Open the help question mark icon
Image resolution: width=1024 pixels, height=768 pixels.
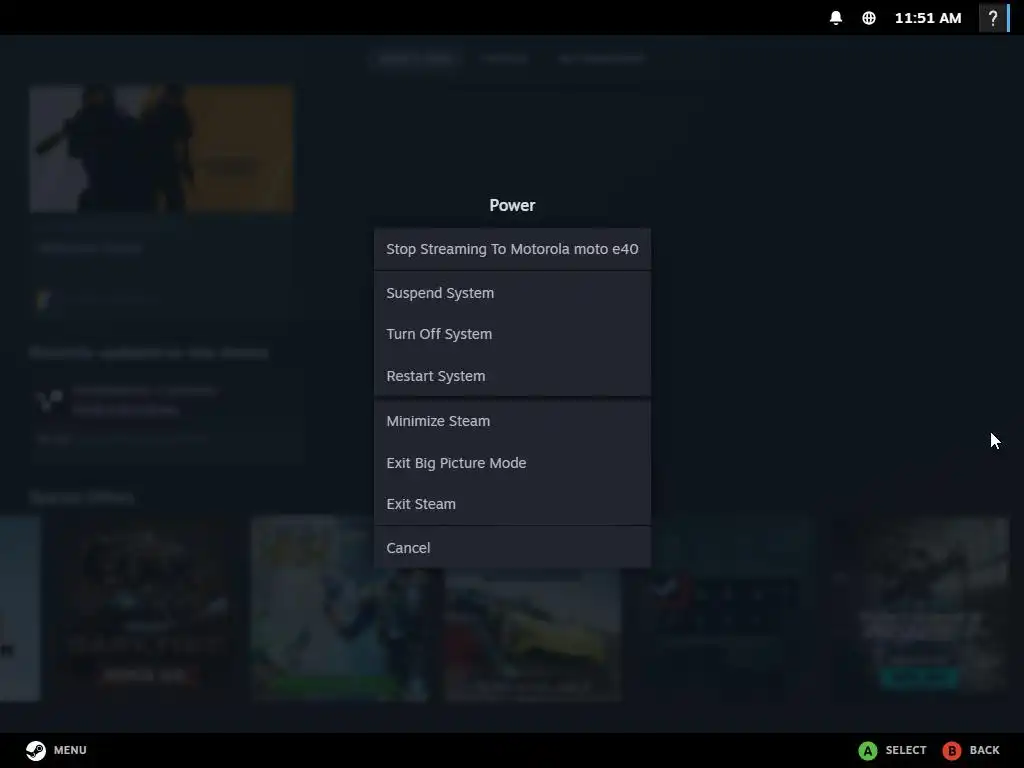click(x=993, y=18)
